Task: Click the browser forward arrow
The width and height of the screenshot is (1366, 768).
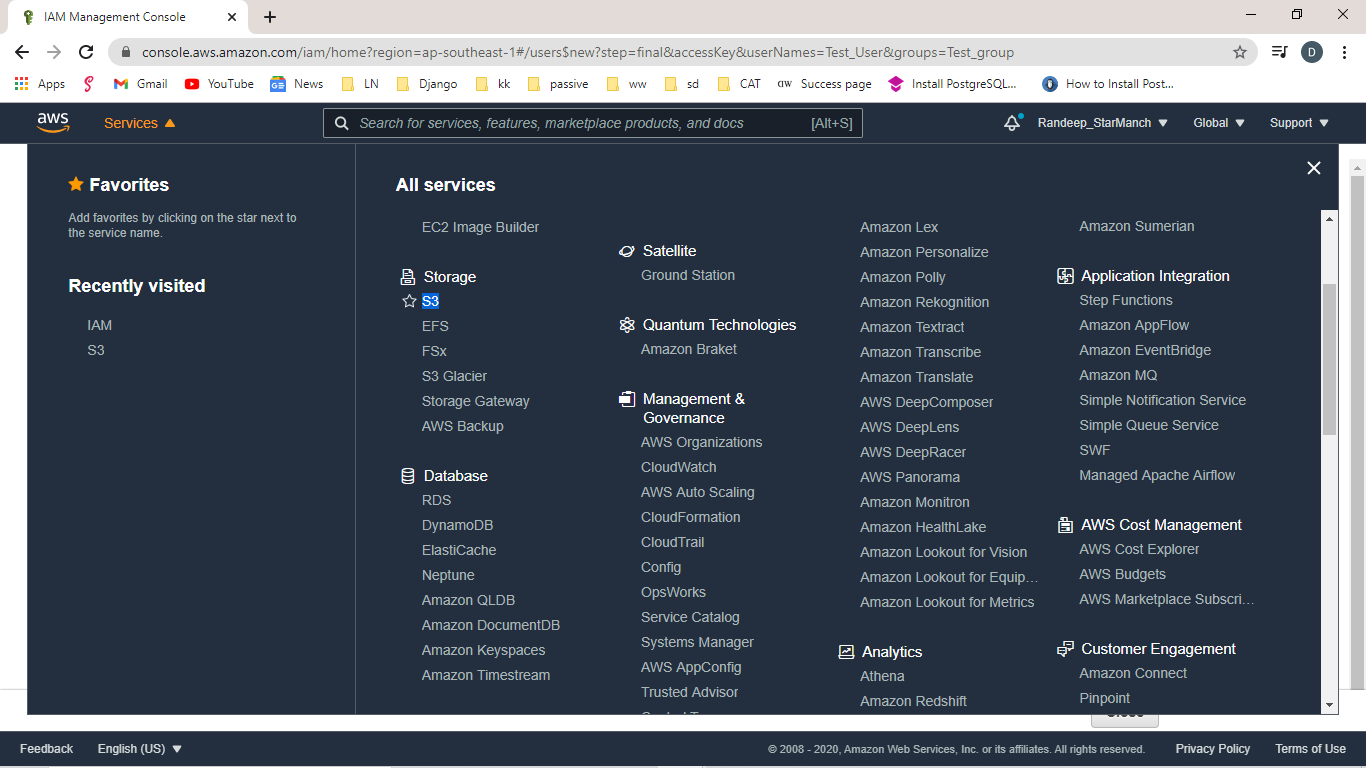Action: click(x=54, y=52)
